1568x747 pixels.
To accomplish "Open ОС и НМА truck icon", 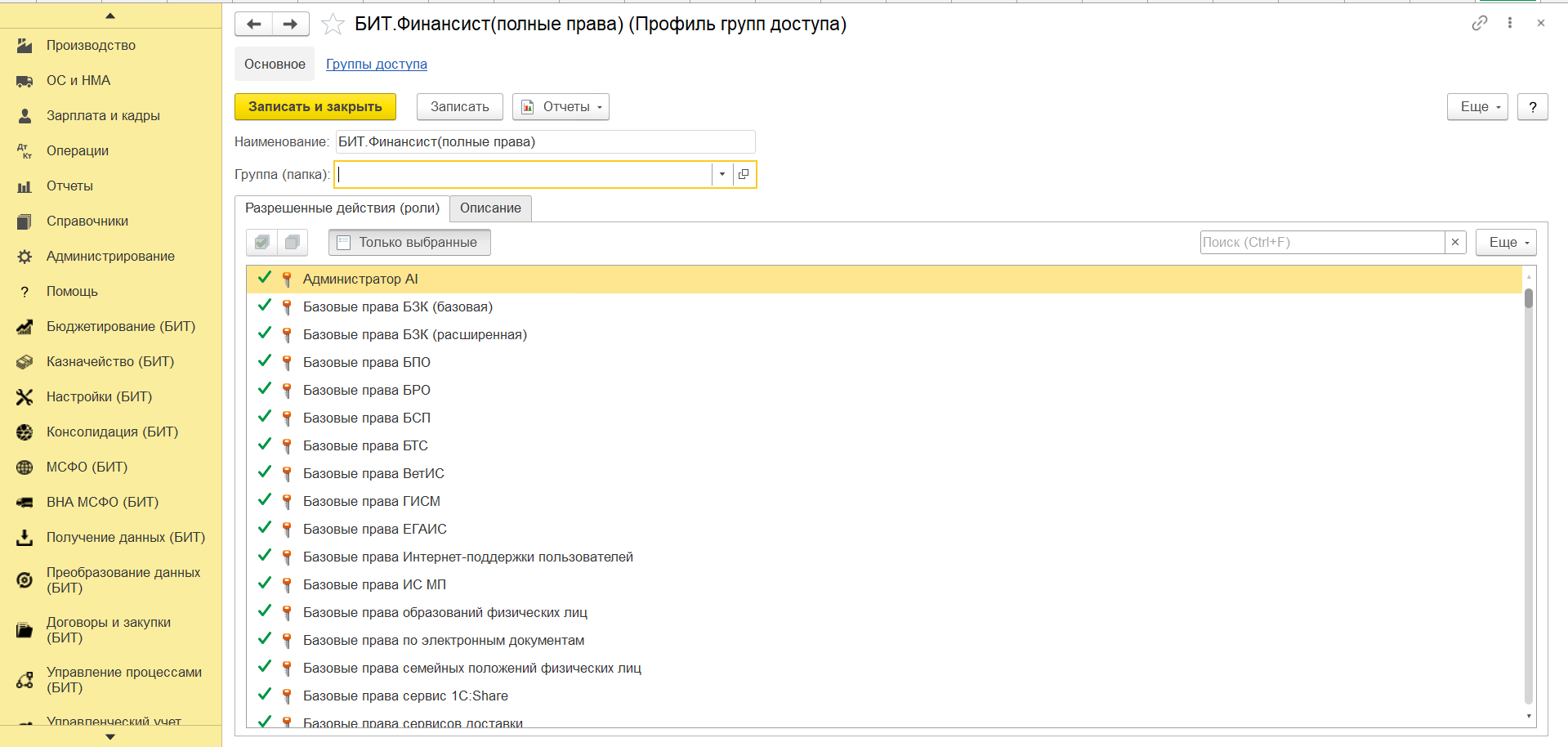I will pyautogui.click(x=25, y=81).
